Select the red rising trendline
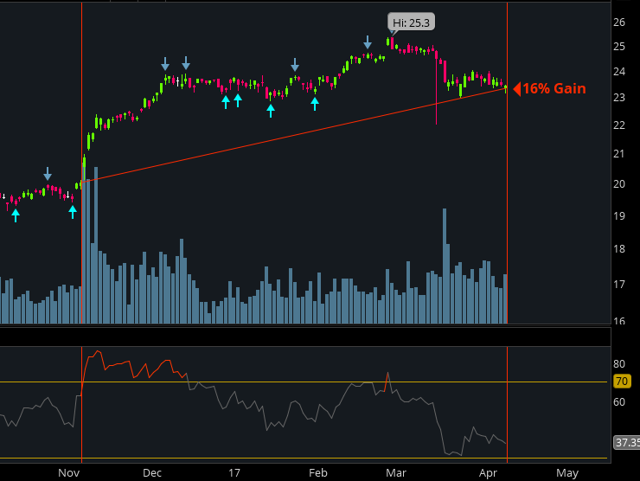This screenshot has height=481, width=640. [x=294, y=134]
